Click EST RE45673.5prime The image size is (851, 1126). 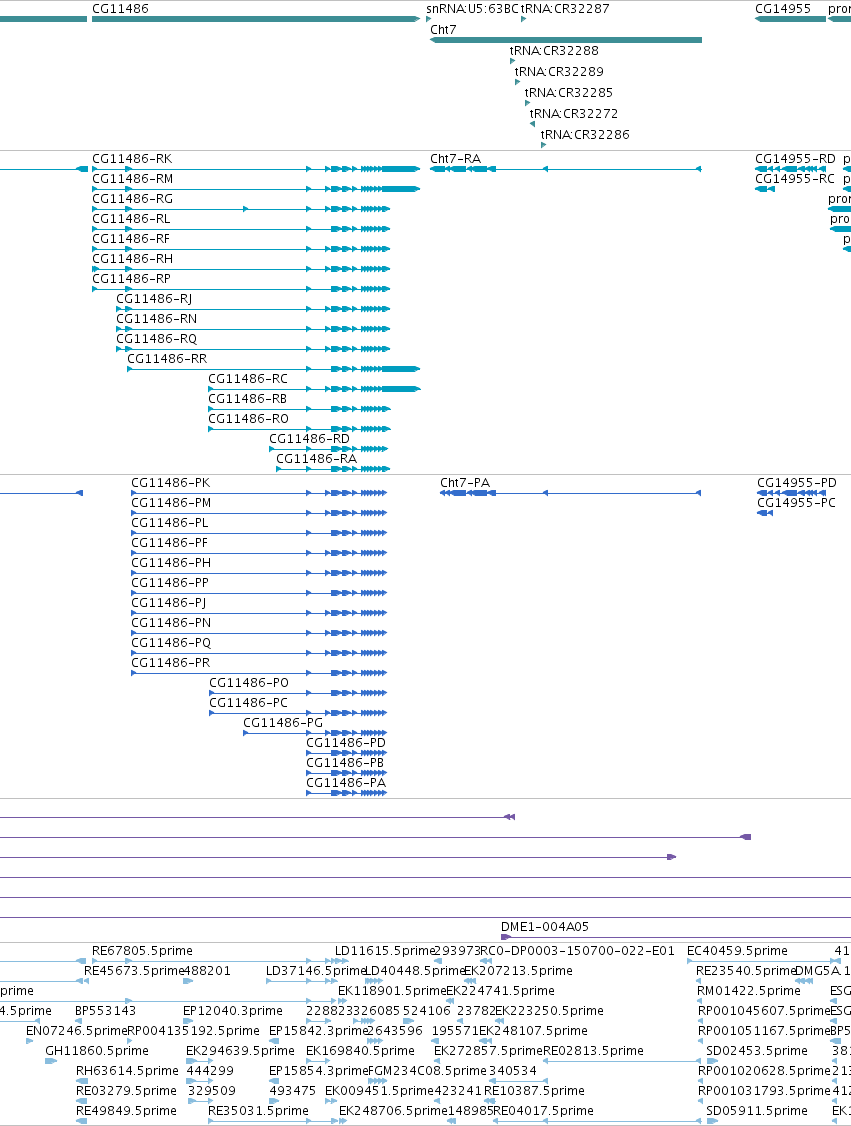[134, 971]
